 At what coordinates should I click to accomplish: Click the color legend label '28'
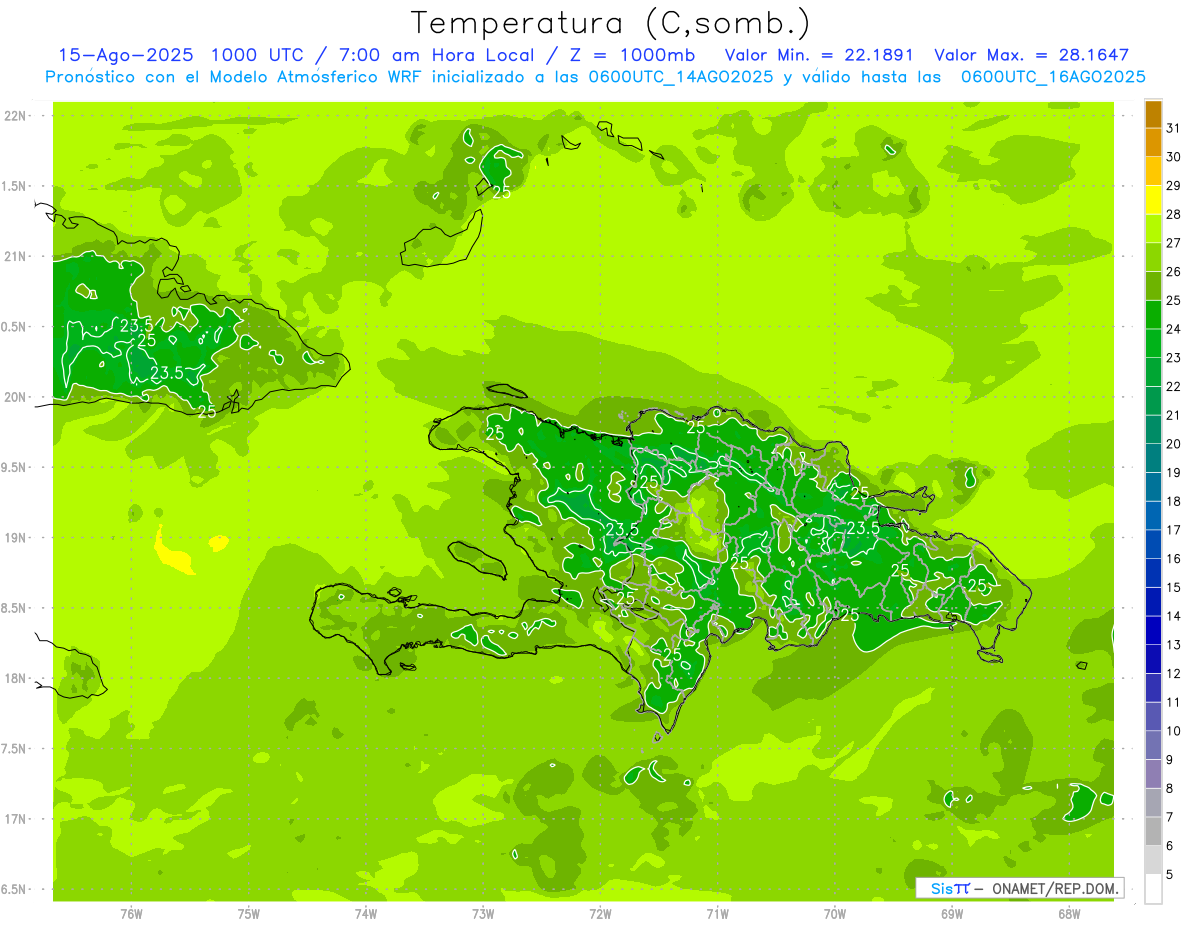coord(1174,214)
